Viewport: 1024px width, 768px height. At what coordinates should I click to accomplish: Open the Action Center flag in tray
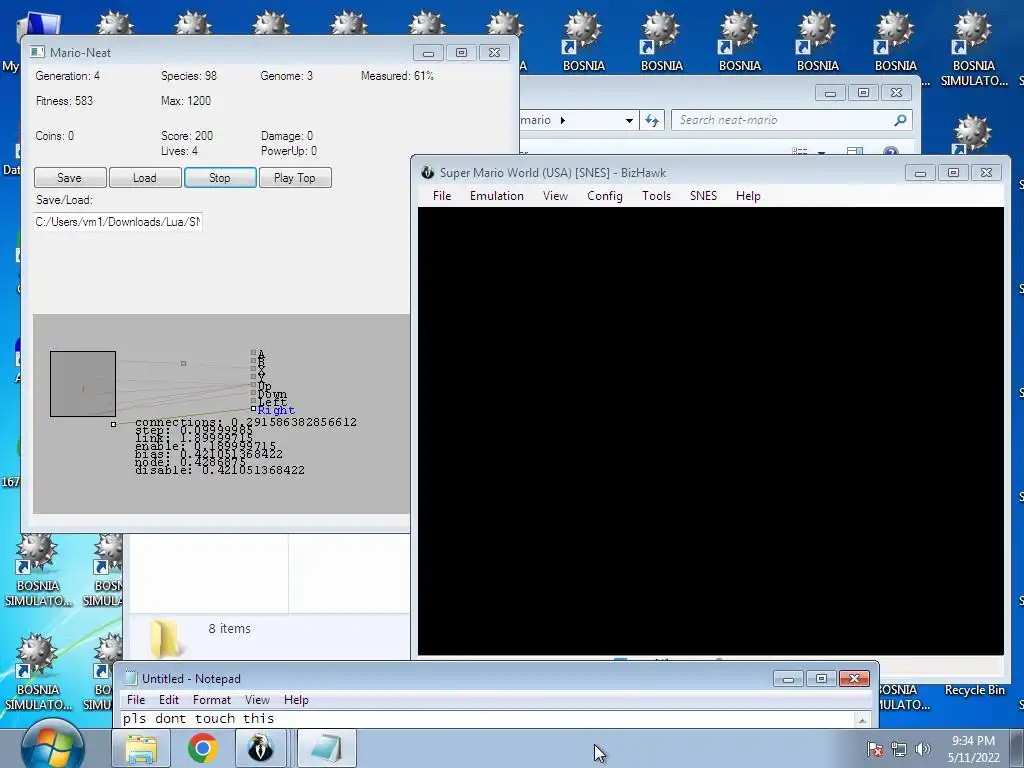875,749
